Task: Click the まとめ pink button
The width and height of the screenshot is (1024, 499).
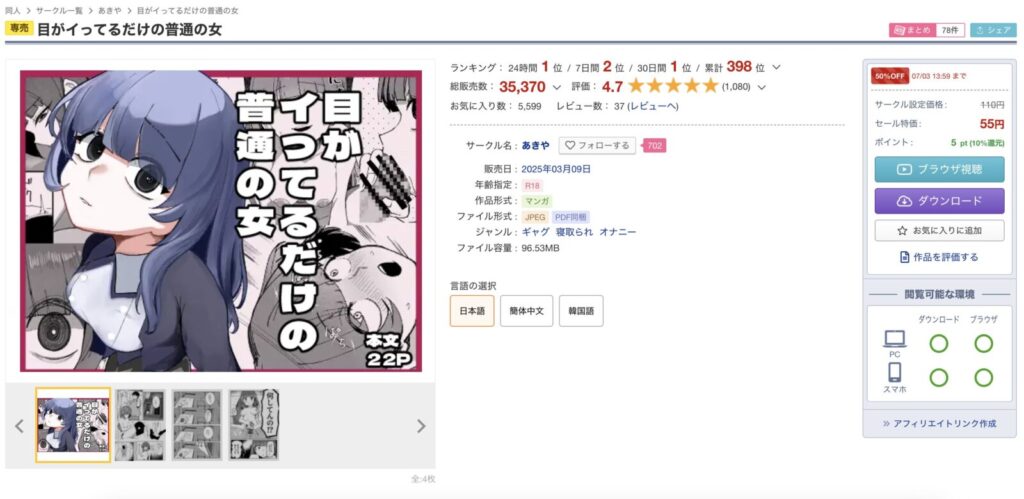Action: [912, 30]
